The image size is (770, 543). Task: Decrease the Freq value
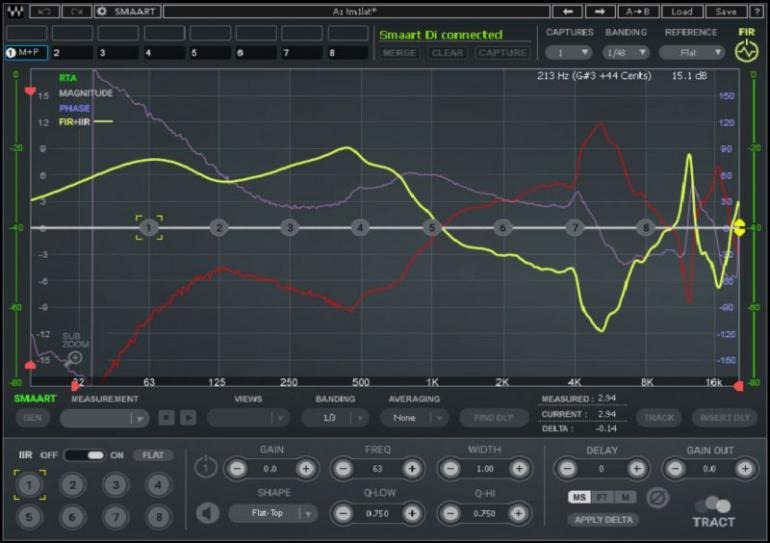tap(343, 469)
